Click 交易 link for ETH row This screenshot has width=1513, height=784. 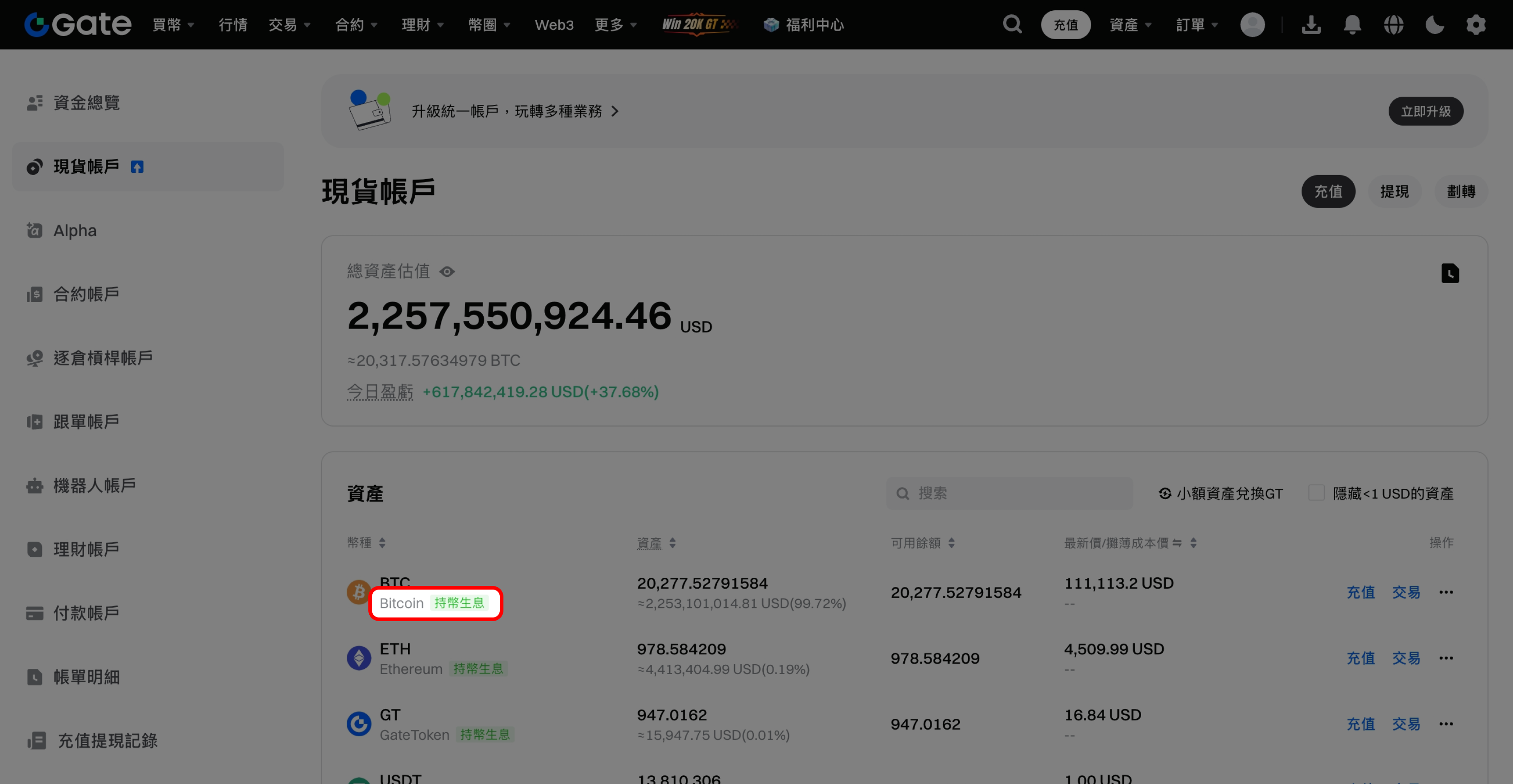coord(1406,658)
